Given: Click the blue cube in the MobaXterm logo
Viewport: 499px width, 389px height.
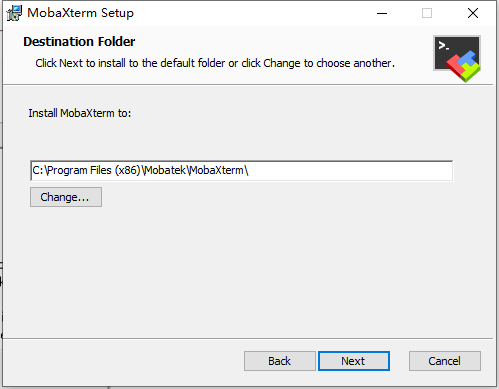Looking at the screenshot, I should (x=467, y=57).
